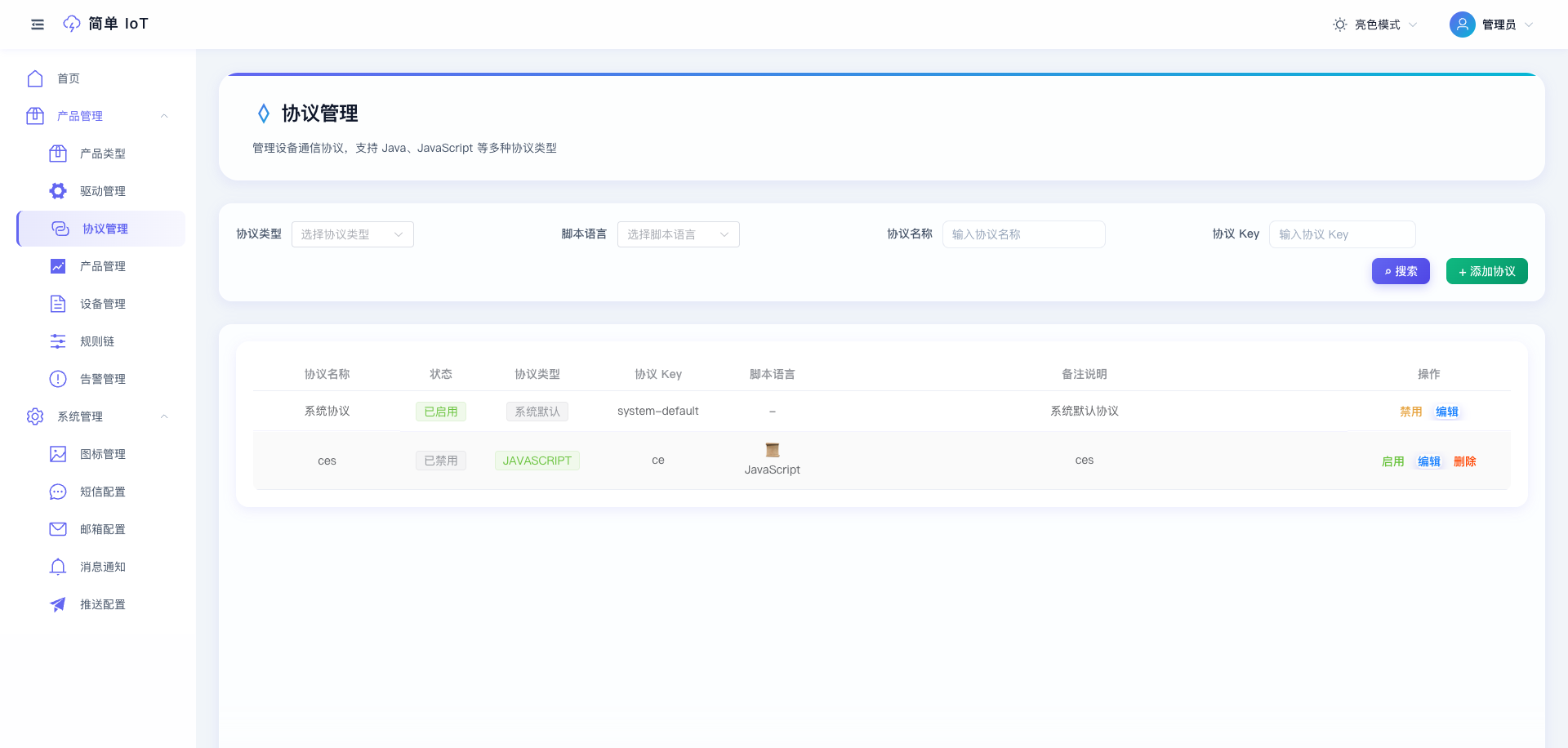Image resolution: width=1568 pixels, height=748 pixels.
Task: Click the 短信配置 message bubble icon
Action: 58,492
